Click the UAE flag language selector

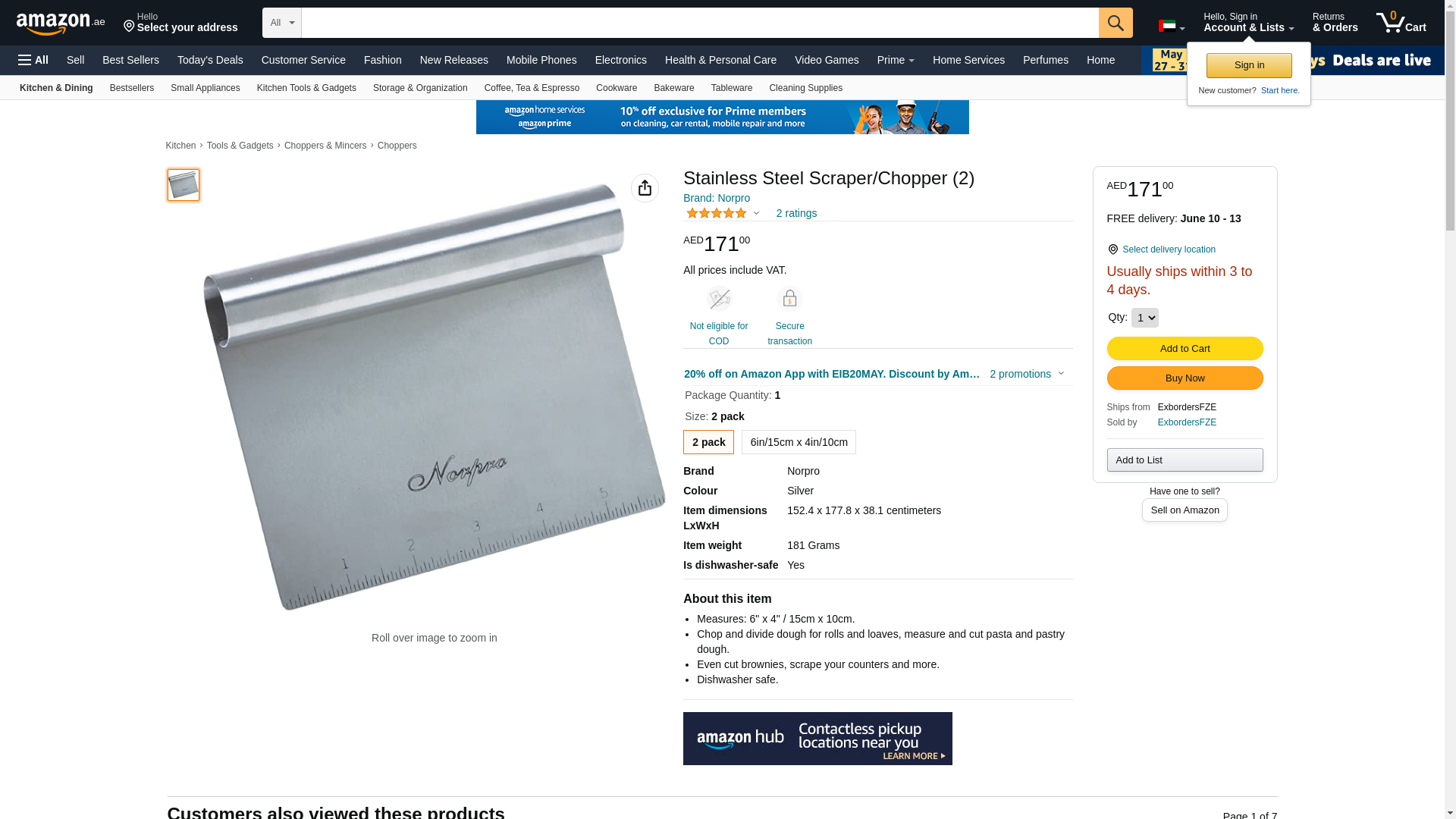click(1171, 27)
